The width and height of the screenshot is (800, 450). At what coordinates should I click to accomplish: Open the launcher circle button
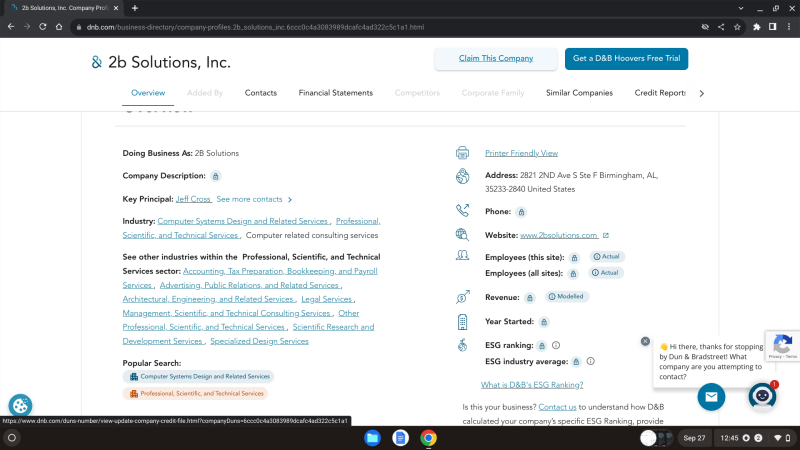pyautogui.click(x=12, y=438)
